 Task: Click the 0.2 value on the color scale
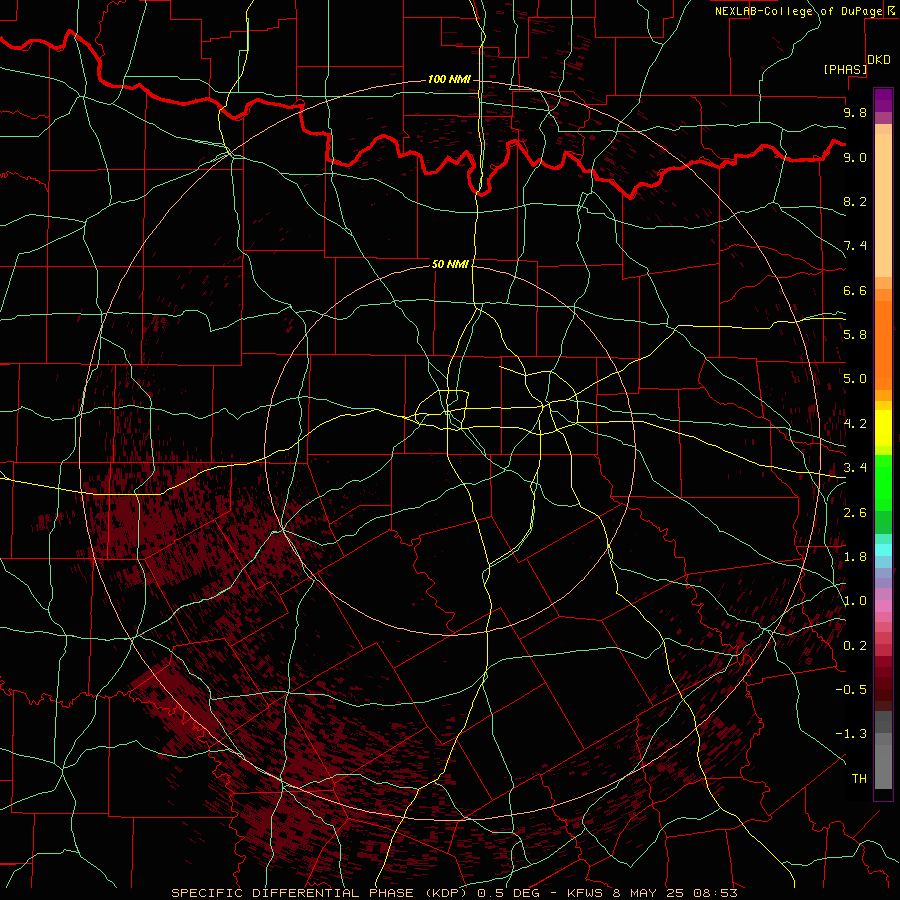pos(855,646)
